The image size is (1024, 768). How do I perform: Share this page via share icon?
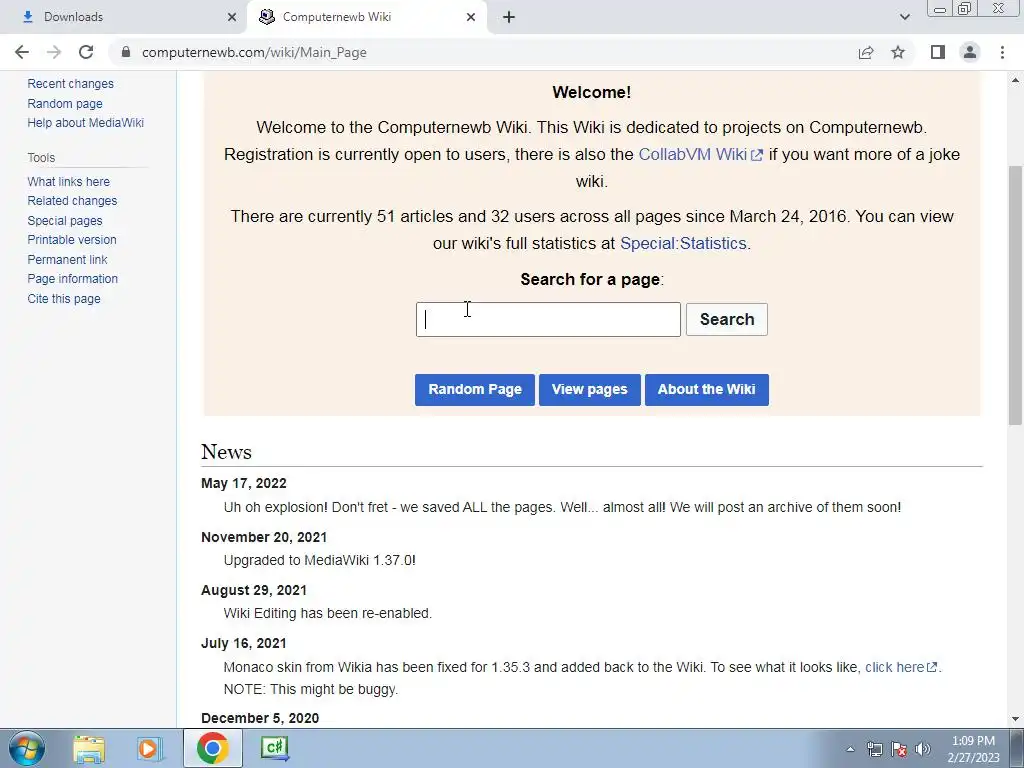coord(866,52)
